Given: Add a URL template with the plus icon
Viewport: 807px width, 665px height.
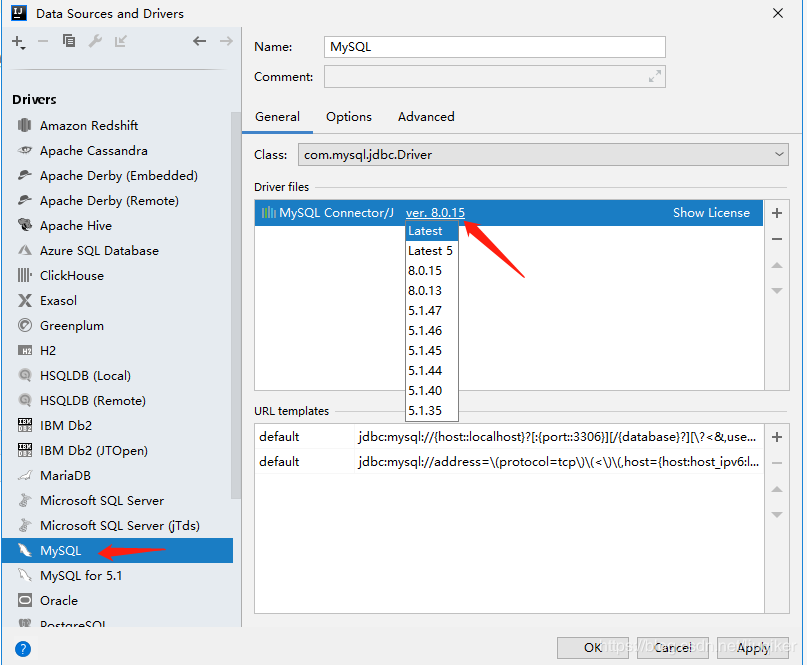Looking at the screenshot, I should [778, 436].
